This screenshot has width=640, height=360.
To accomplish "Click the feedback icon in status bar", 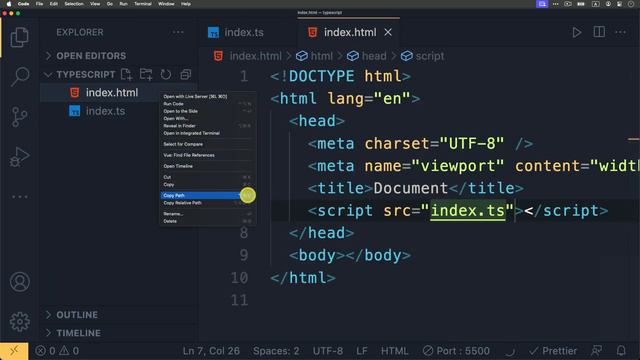I will [596, 351].
